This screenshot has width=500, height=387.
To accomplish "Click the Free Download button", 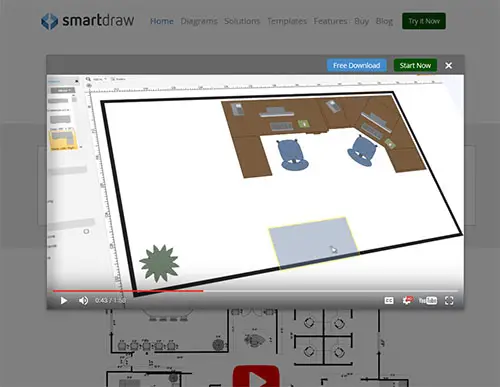I will tap(356, 65).
